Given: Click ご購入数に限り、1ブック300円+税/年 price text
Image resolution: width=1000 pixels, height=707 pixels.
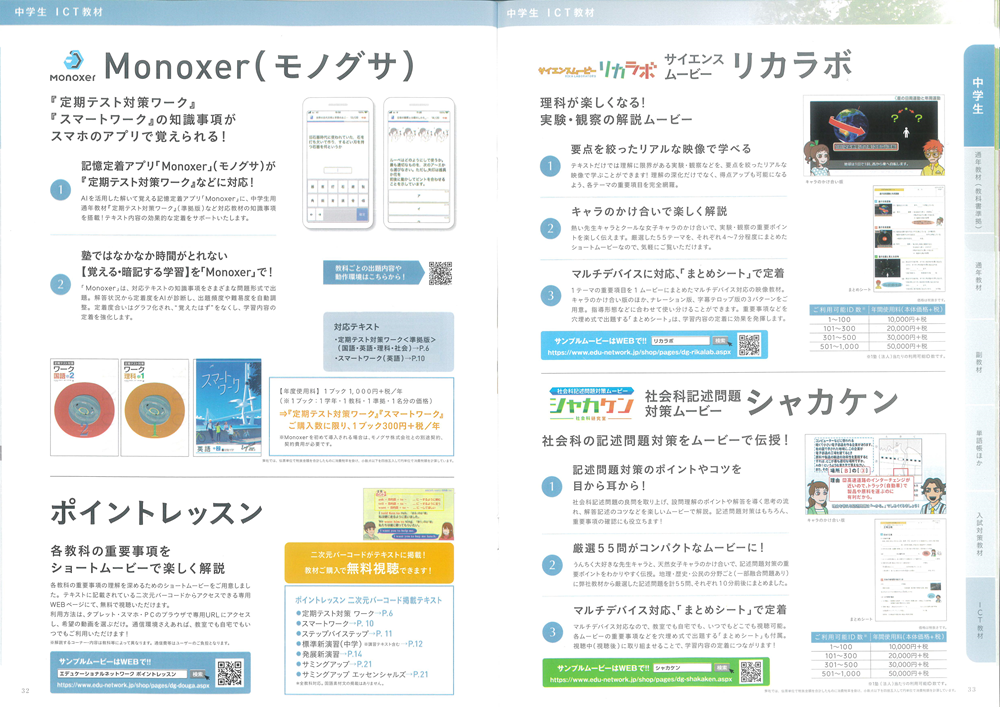Looking at the screenshot, I should [364, 425].
